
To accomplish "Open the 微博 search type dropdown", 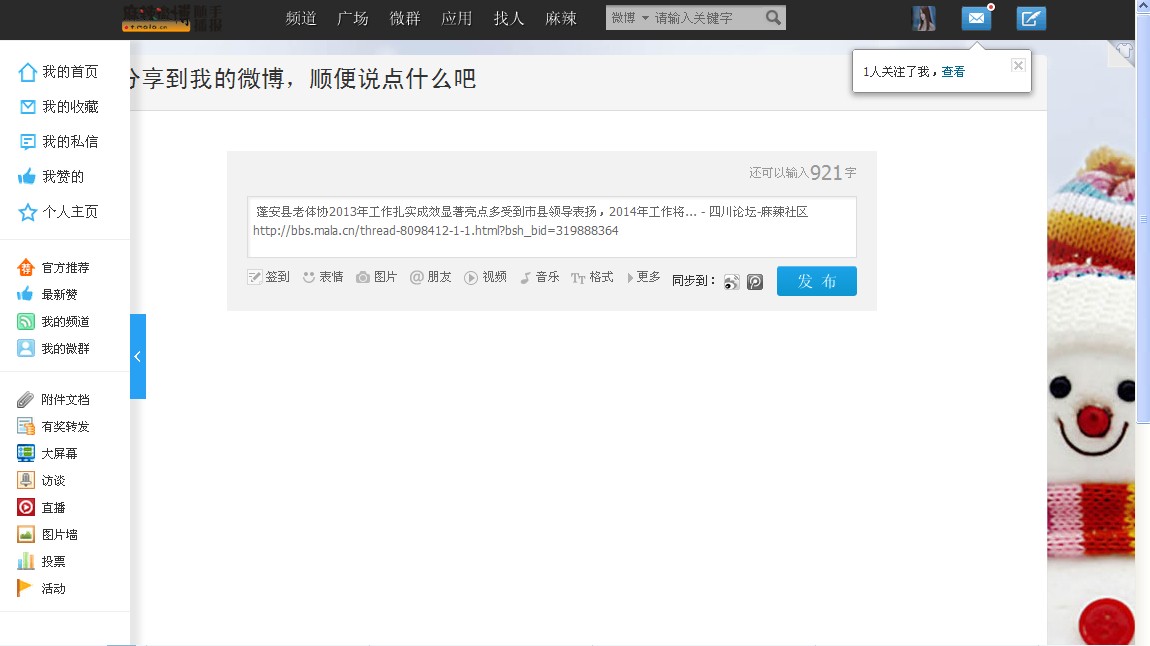I will (x=630, y=18).
